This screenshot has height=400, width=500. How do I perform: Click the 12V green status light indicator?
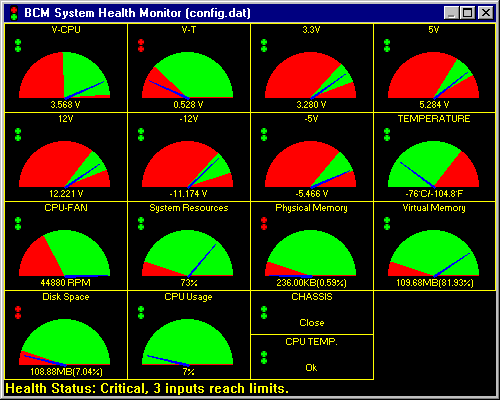(18, 135)
